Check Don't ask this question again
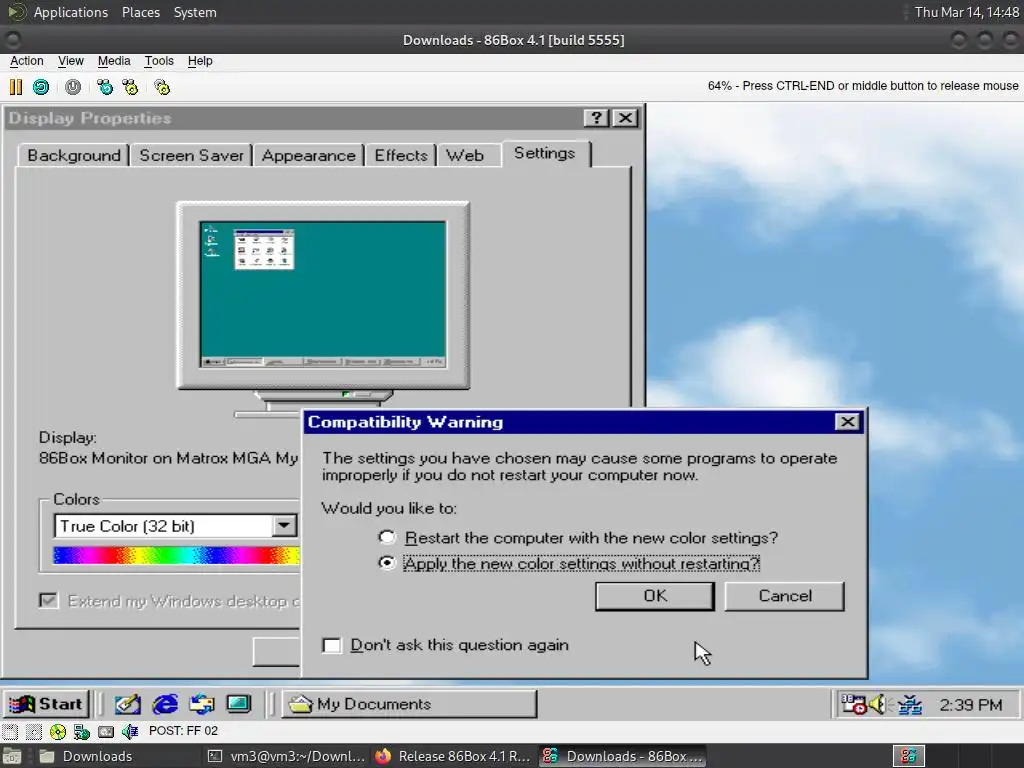This screenshot has width=1024, height=768. (332, 645)
